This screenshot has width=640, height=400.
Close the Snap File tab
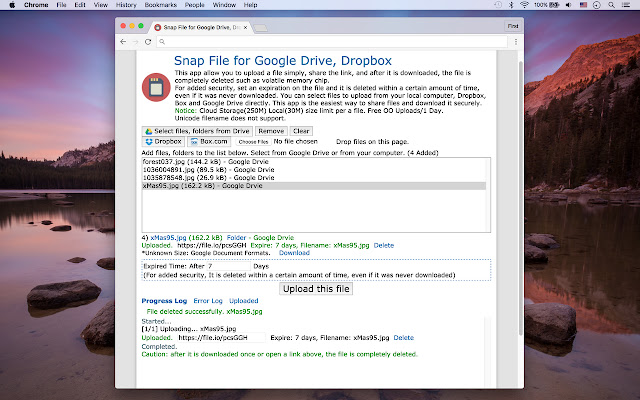[245, 27]
